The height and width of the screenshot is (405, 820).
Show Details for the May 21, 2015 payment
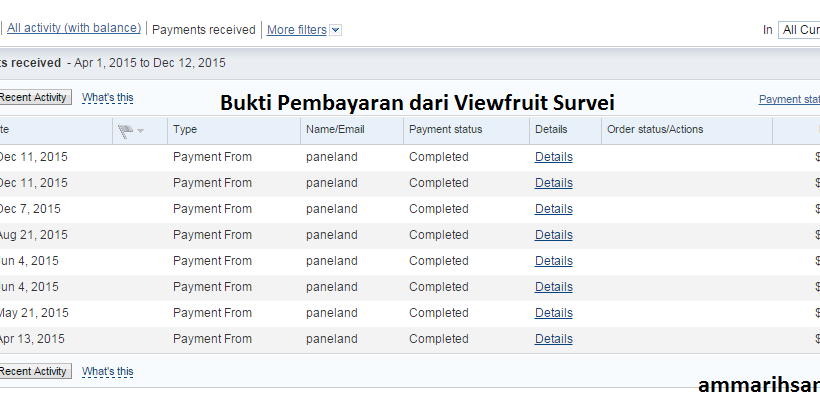coord(553,313)
